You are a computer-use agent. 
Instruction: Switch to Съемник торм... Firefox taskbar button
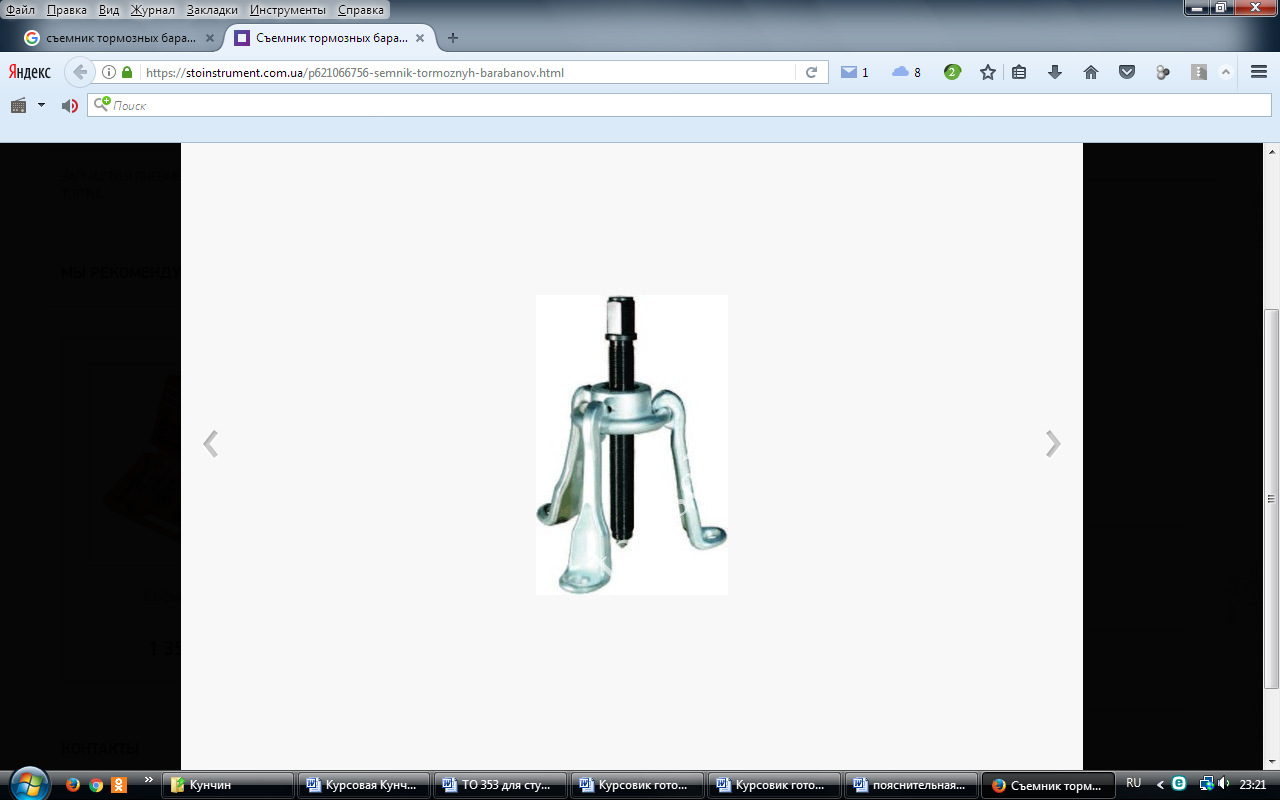[x=1048, y=785]
